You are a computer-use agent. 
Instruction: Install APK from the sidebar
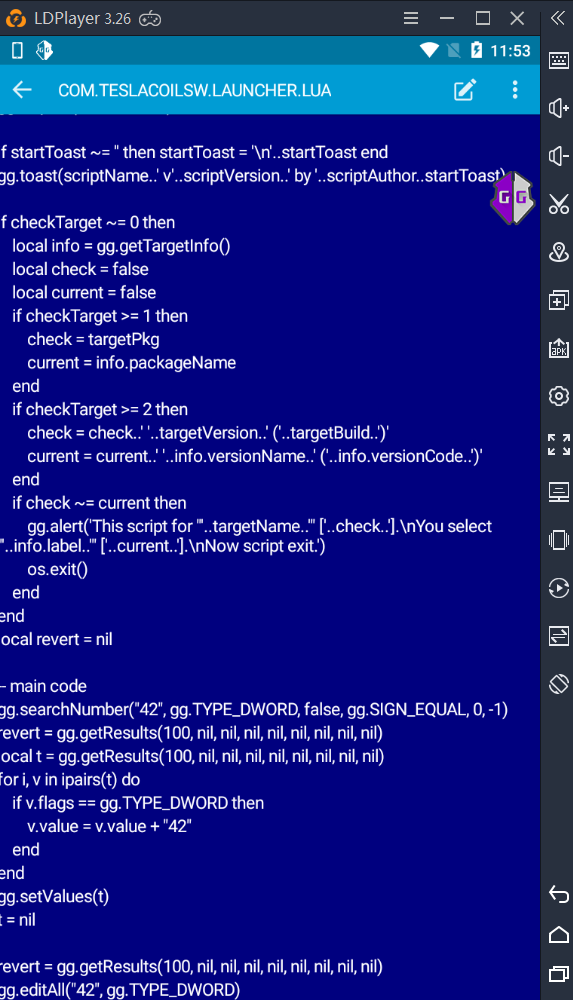click(x=559, y=348)
